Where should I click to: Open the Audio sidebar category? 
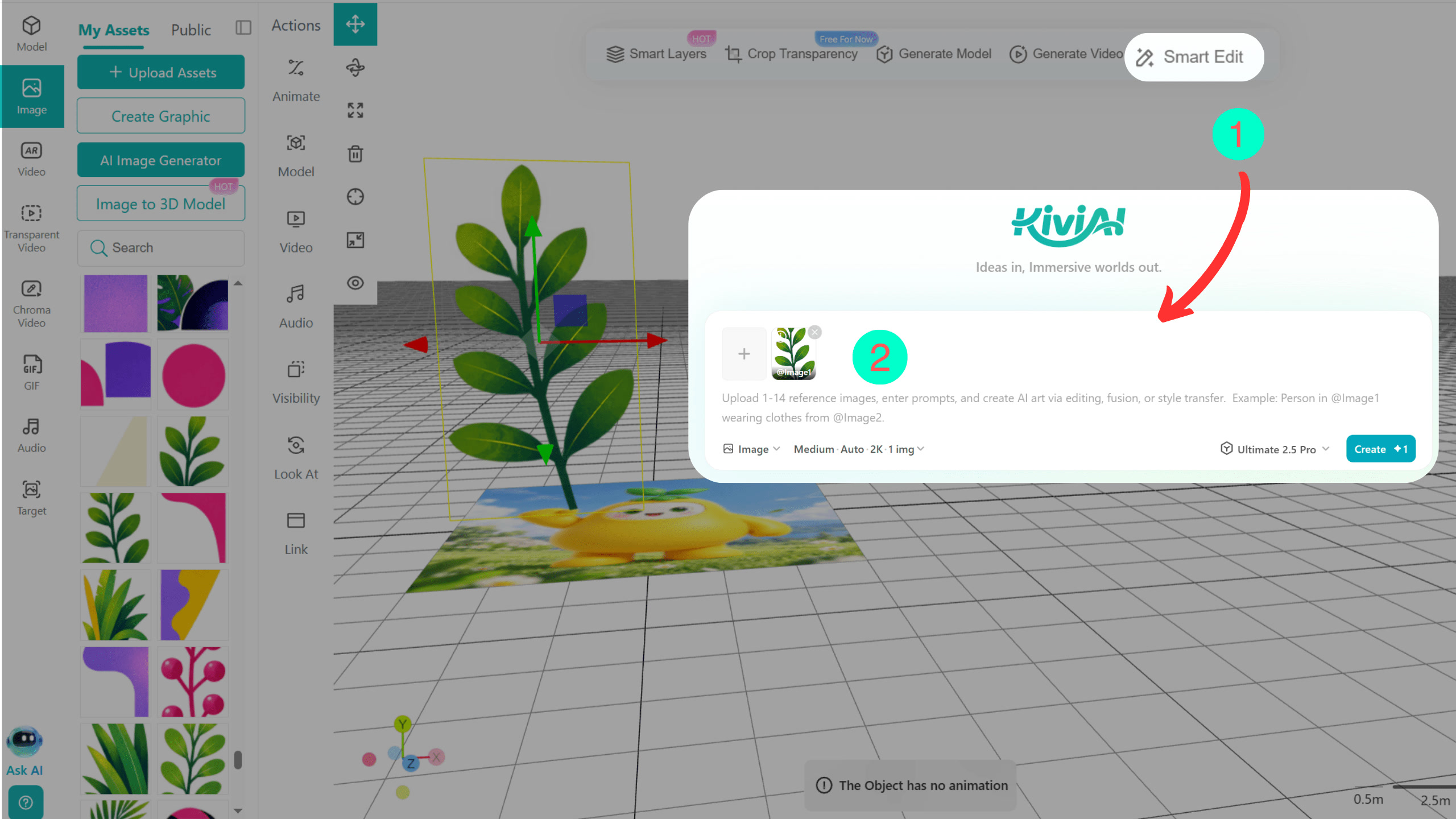(32, 436)
